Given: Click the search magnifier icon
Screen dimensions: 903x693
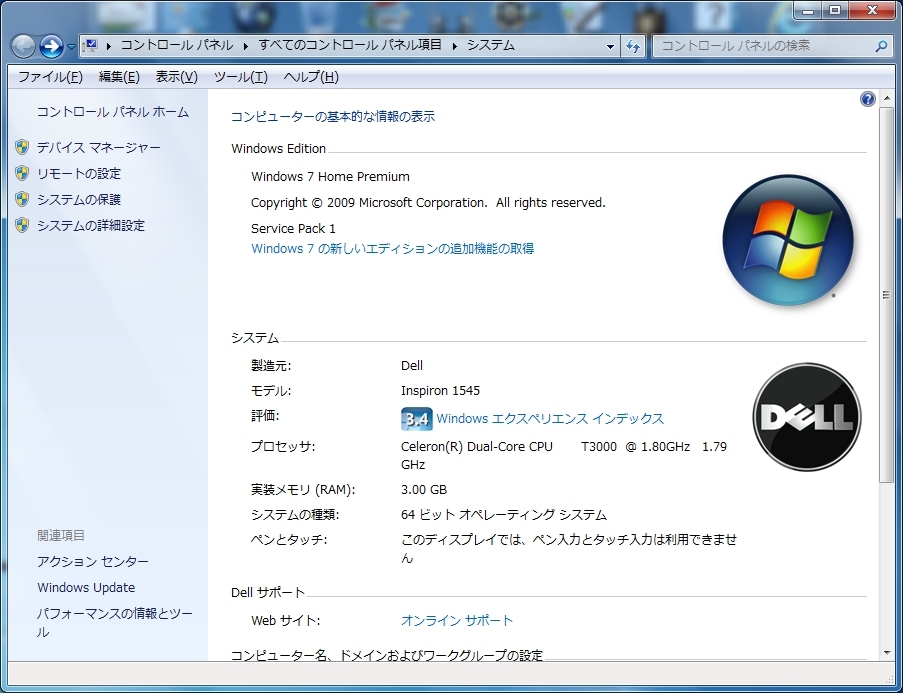Looking at the screenshot, I should [x=881, y=46].
